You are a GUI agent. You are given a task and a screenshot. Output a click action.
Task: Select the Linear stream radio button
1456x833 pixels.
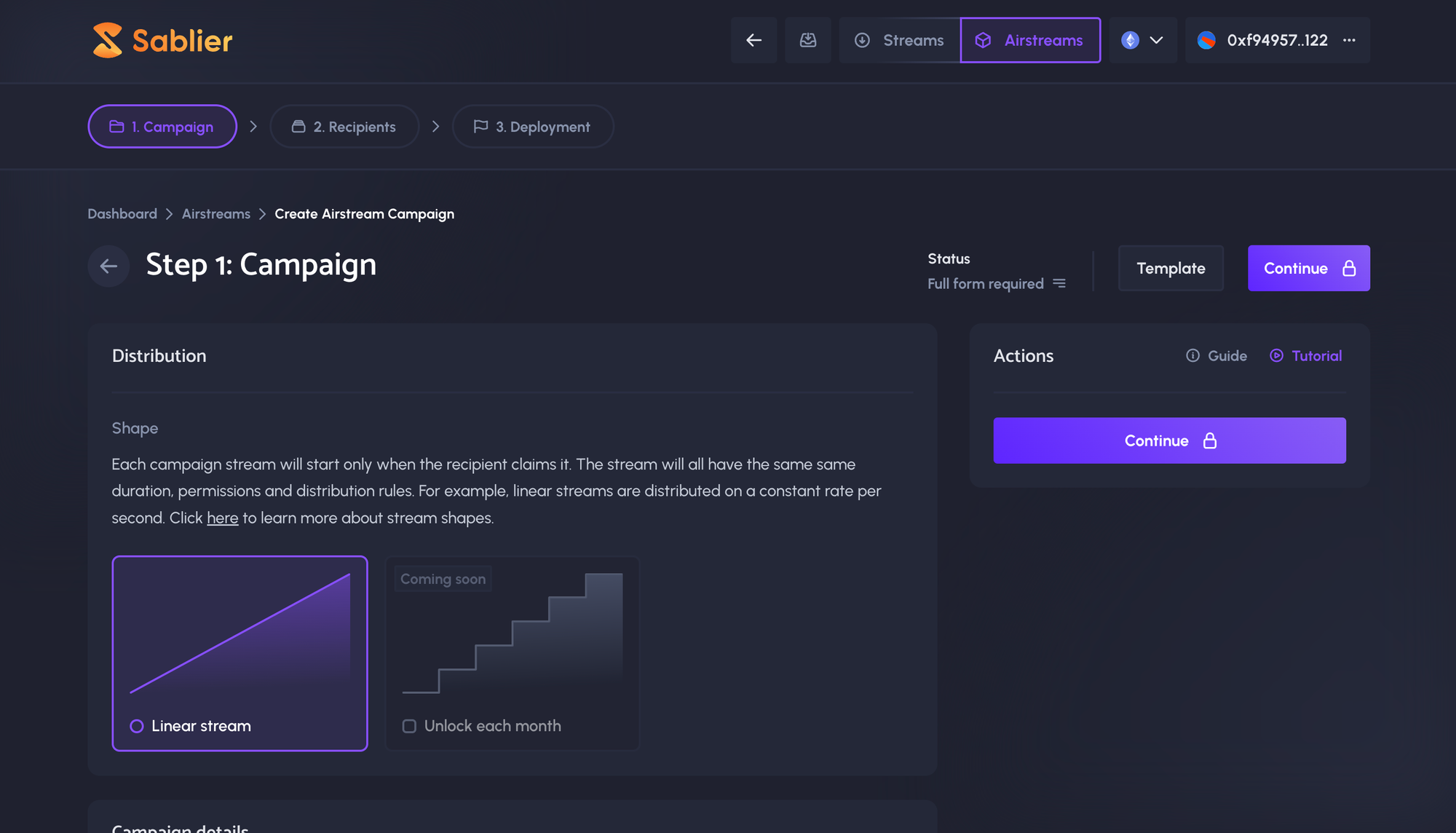coord(136,726)
